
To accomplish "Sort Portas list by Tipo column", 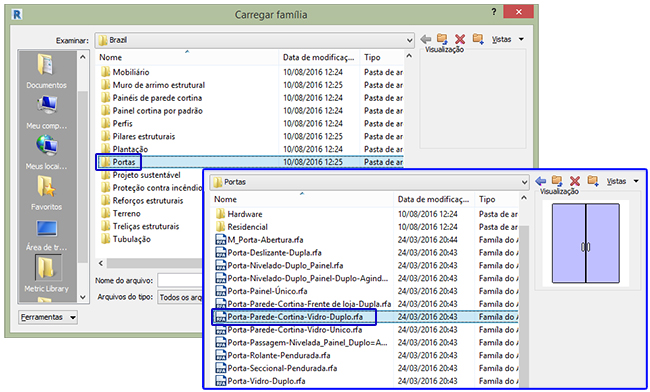I will click(497, 199).
